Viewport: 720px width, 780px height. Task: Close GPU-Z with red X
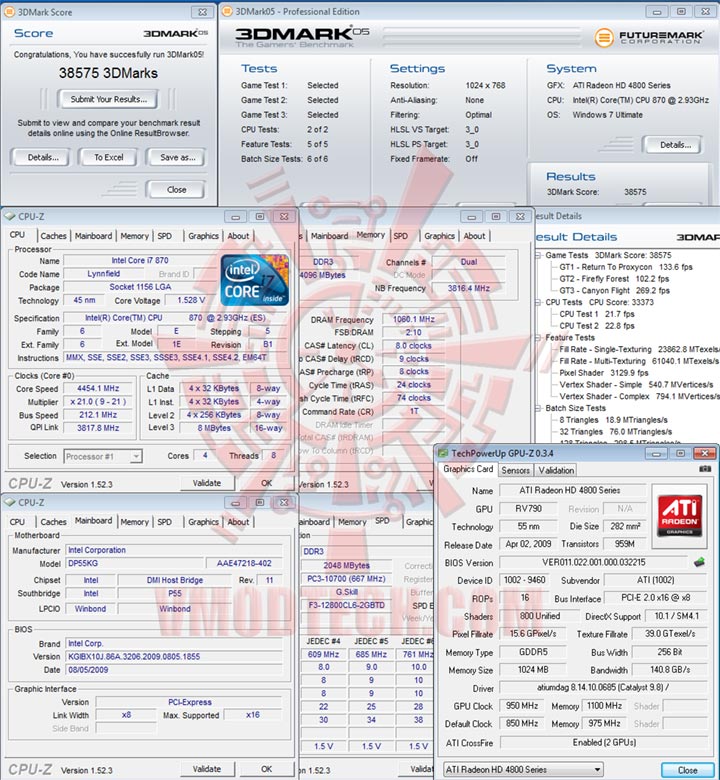coord(705,453)
